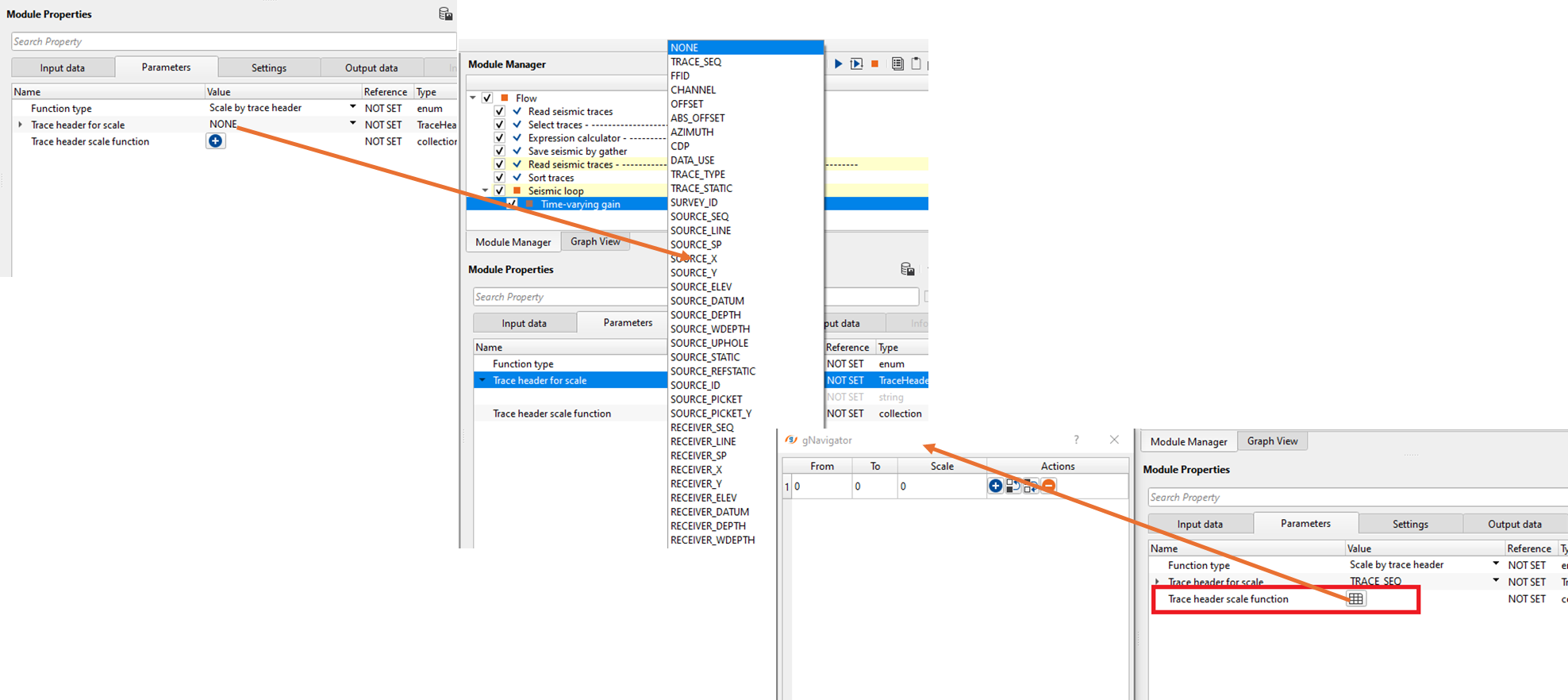Collapse the Flow tree node

[x=474, y=98]
